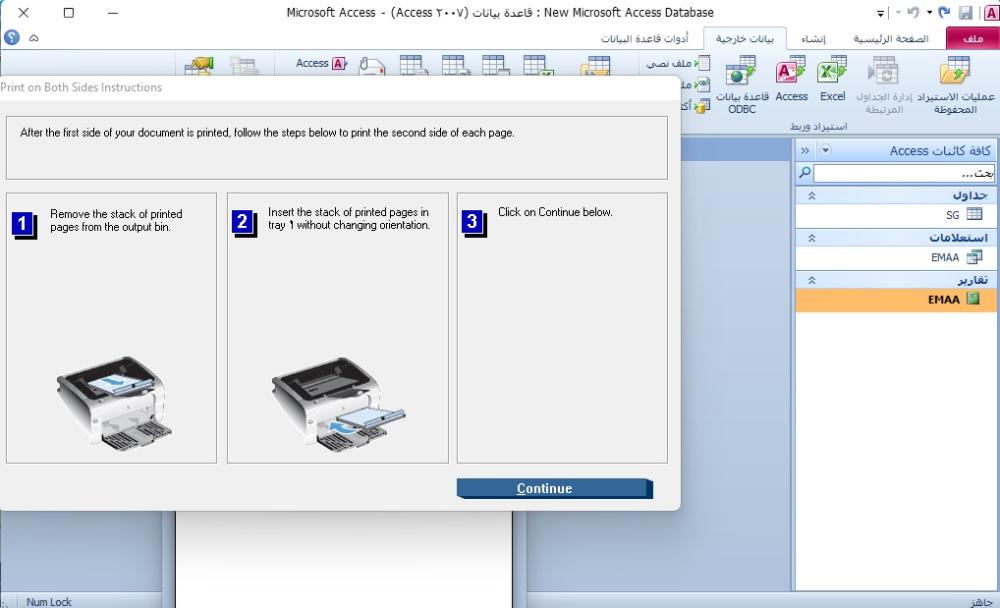Click the "Insert the stack of printed pages" text
This screenshot has width=1000, height=608.
coord(349,218)
